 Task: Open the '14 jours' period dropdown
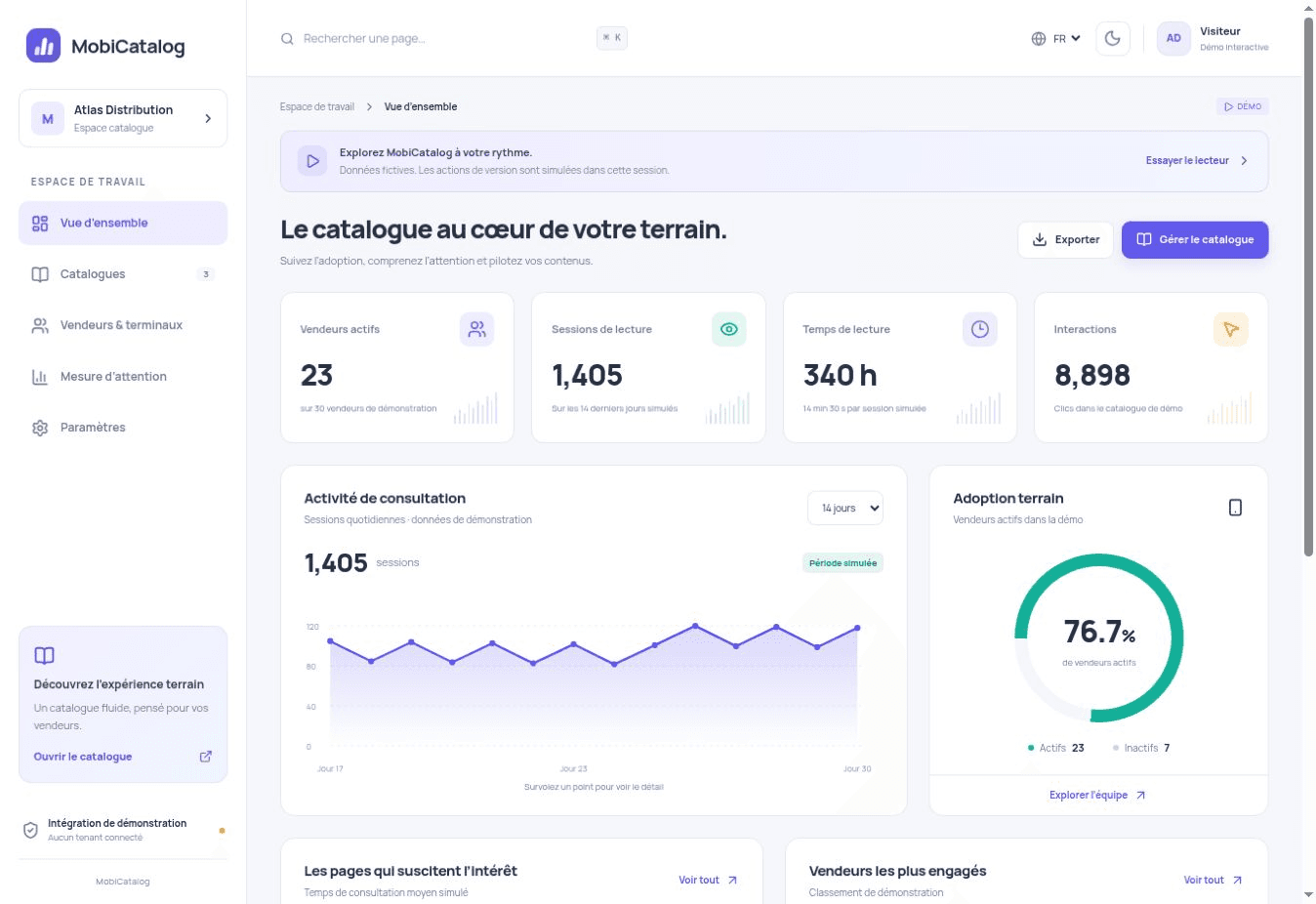pos(845,508)
